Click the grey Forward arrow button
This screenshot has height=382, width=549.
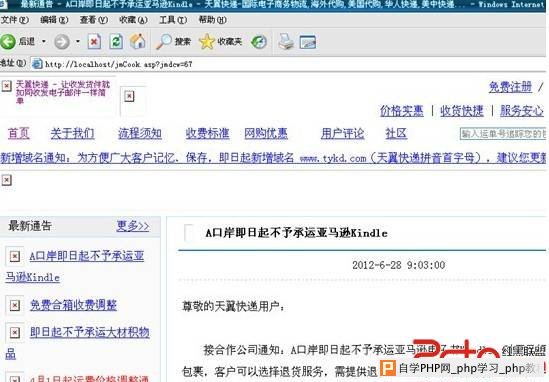62,42
